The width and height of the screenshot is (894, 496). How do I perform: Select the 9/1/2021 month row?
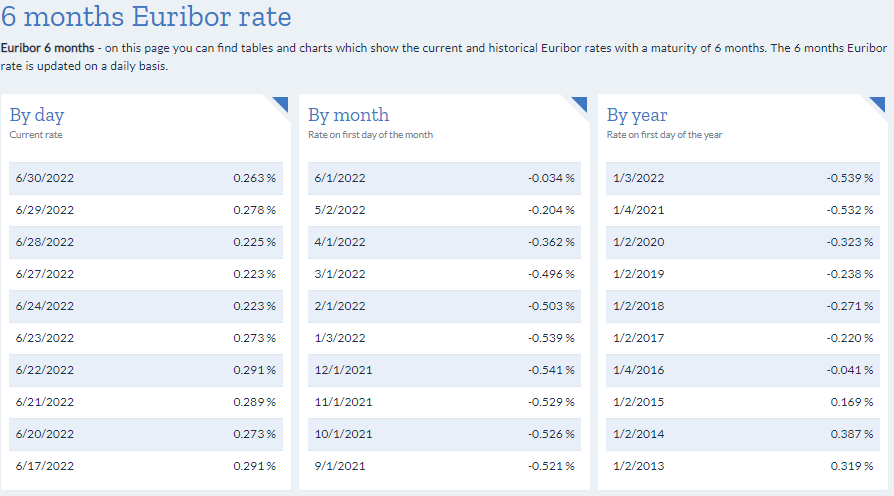445,466
